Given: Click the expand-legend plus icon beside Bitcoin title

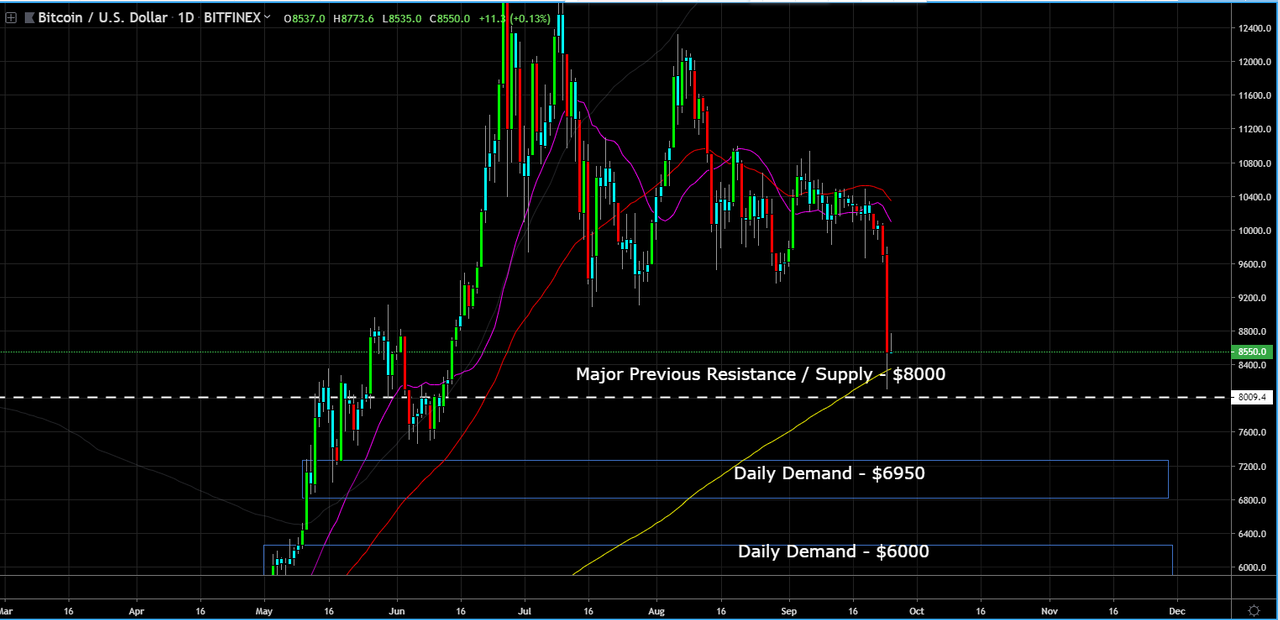Looking at the screenshot, I should (x=11, y=17).
